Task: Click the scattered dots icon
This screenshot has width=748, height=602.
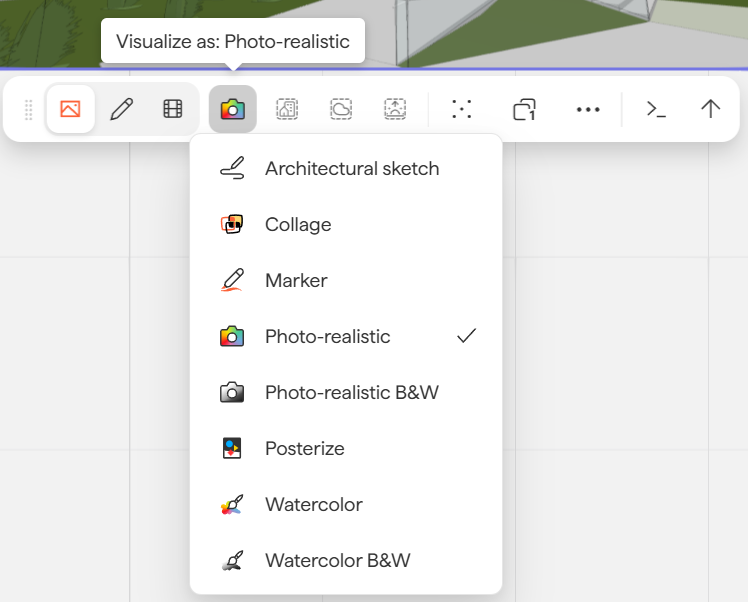Action: click(x=461, y=109)
